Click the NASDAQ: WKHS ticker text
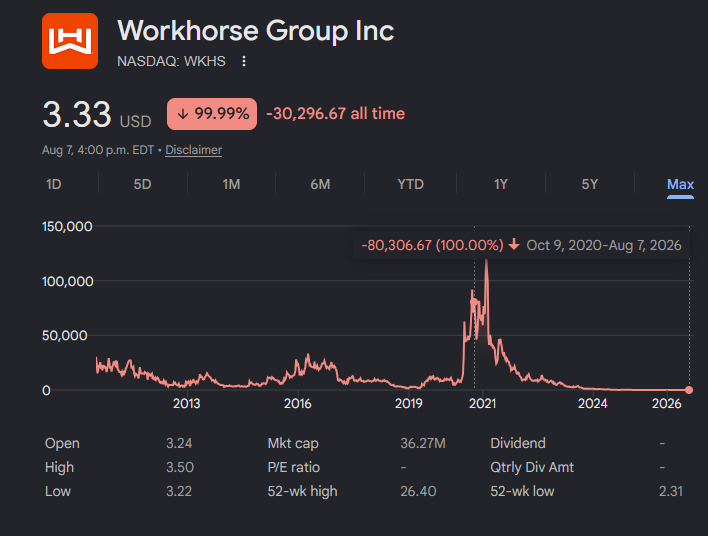The image size is (708, 536). pos(171,61)
